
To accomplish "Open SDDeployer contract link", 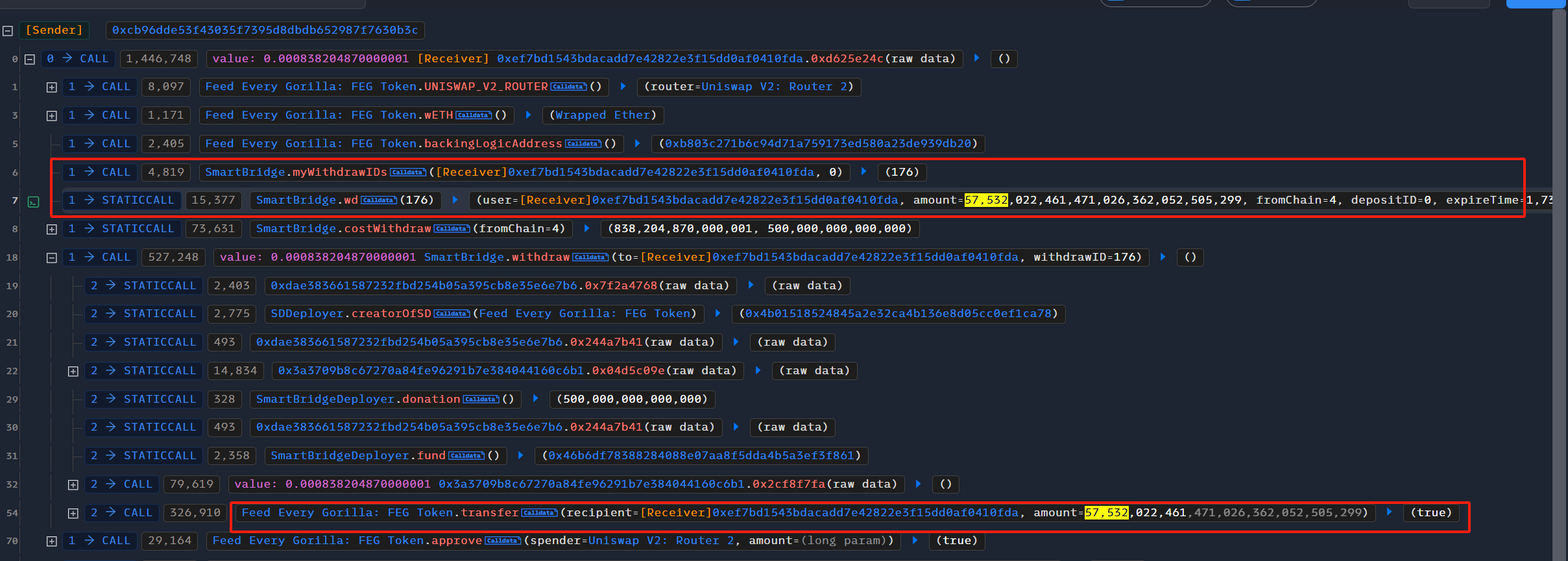I will click(307, 314).
